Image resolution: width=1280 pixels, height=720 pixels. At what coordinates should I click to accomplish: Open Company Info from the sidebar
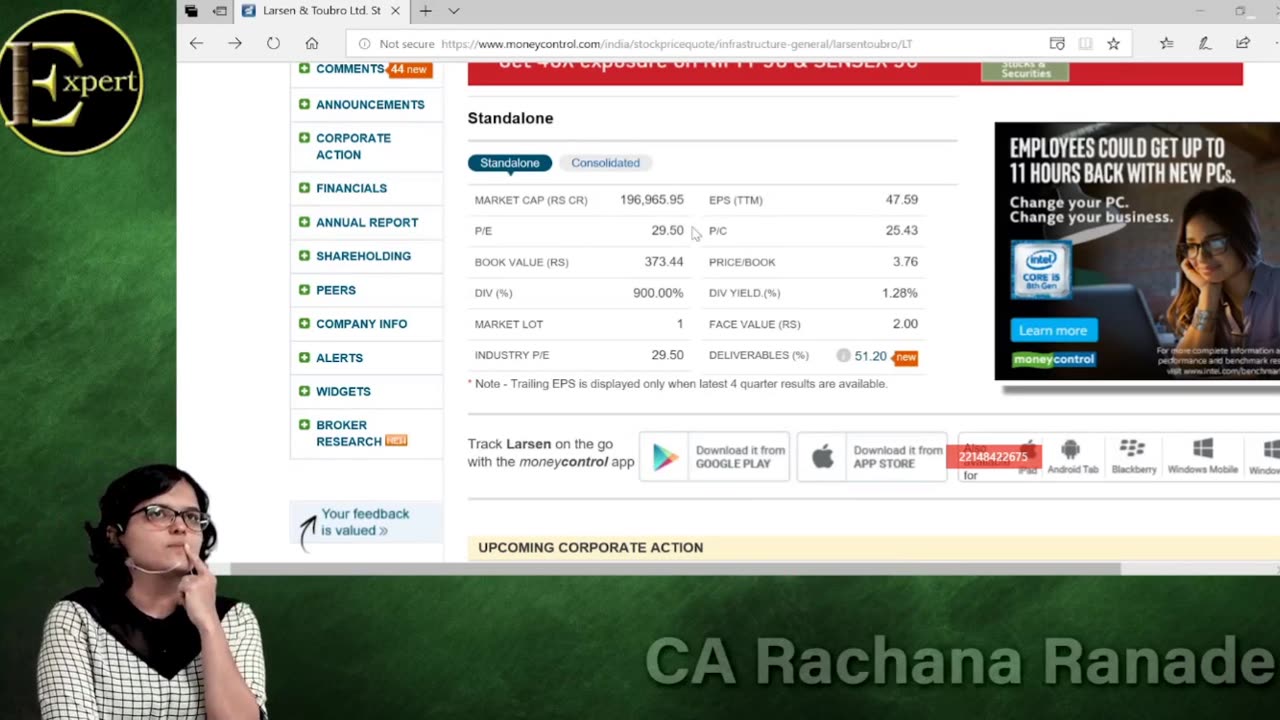(x=361, y=324)
